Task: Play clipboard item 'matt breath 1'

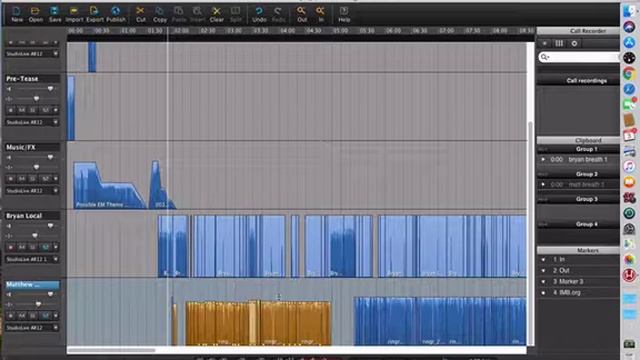Action: point(543,184)
